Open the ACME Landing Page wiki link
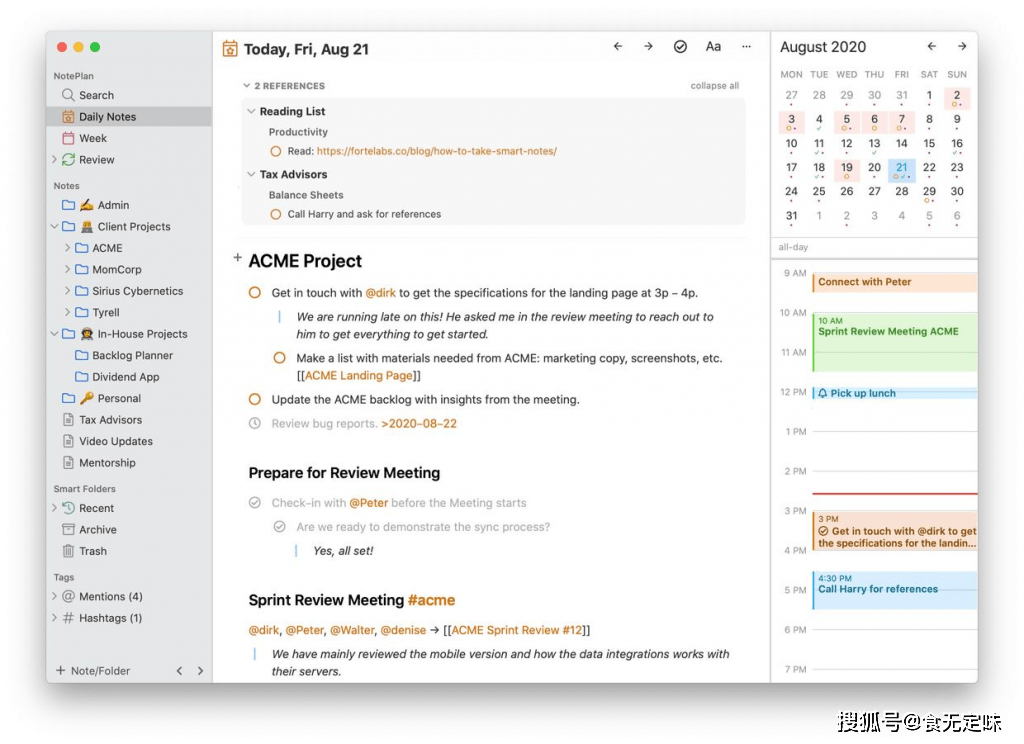Screen dimensions: 1024x744 (359, 376)
